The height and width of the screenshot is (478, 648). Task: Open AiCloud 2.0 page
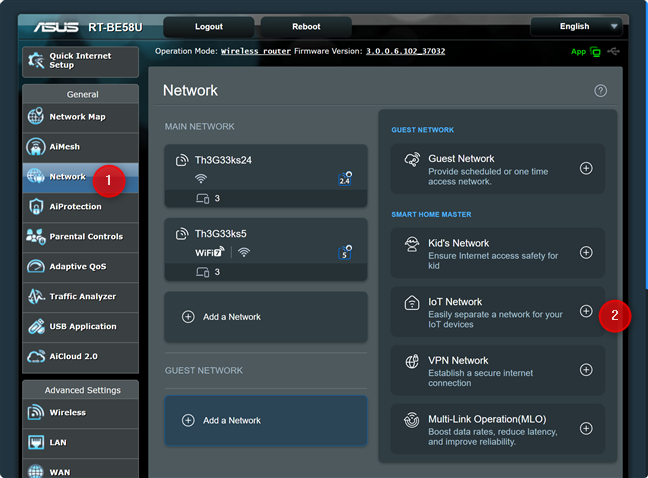coord(81,357)
